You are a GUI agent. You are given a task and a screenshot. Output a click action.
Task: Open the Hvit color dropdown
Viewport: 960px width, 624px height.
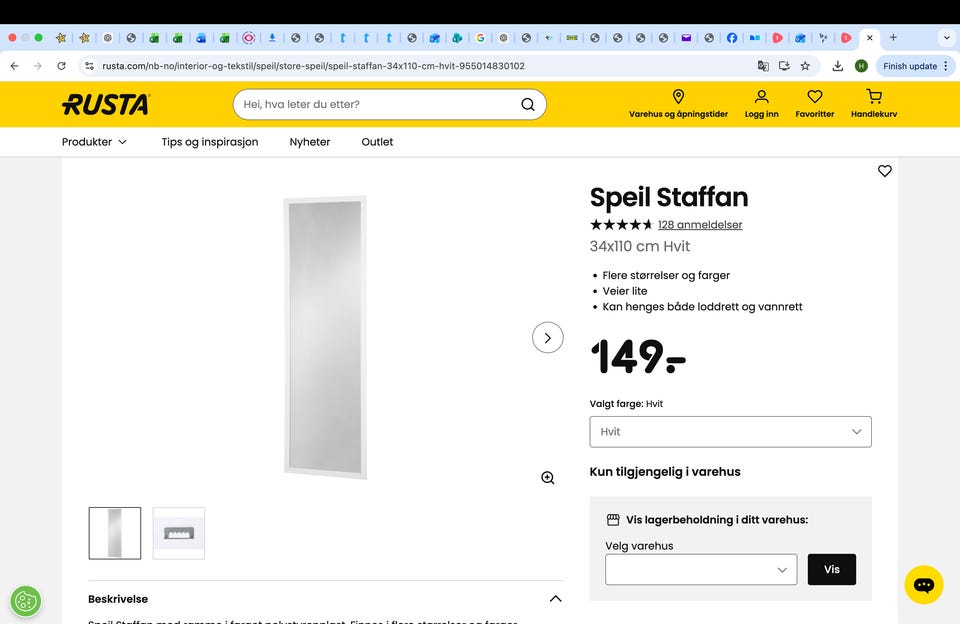point(730,432)
